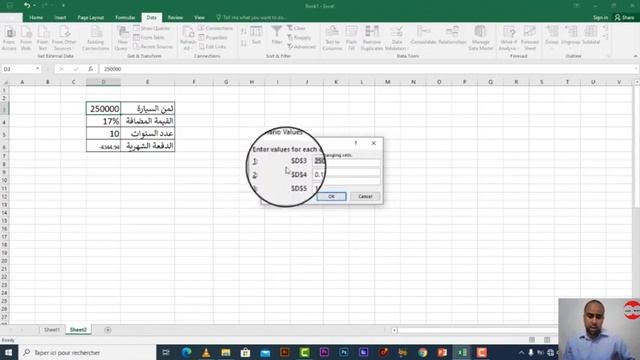Open Microsoft Edge from taskbar
640x360 pixels.
point(187,352)
